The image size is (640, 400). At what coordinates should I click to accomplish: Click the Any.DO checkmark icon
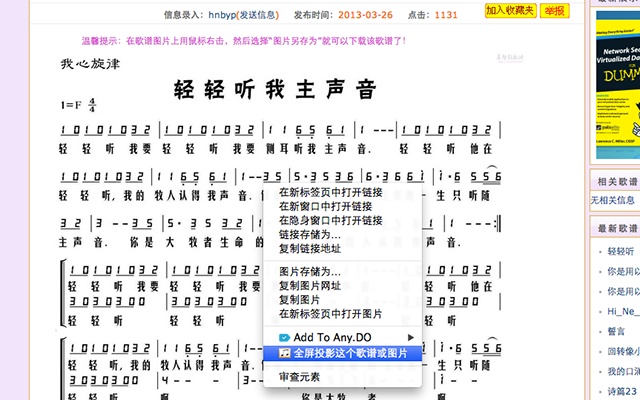pos(284,338)
